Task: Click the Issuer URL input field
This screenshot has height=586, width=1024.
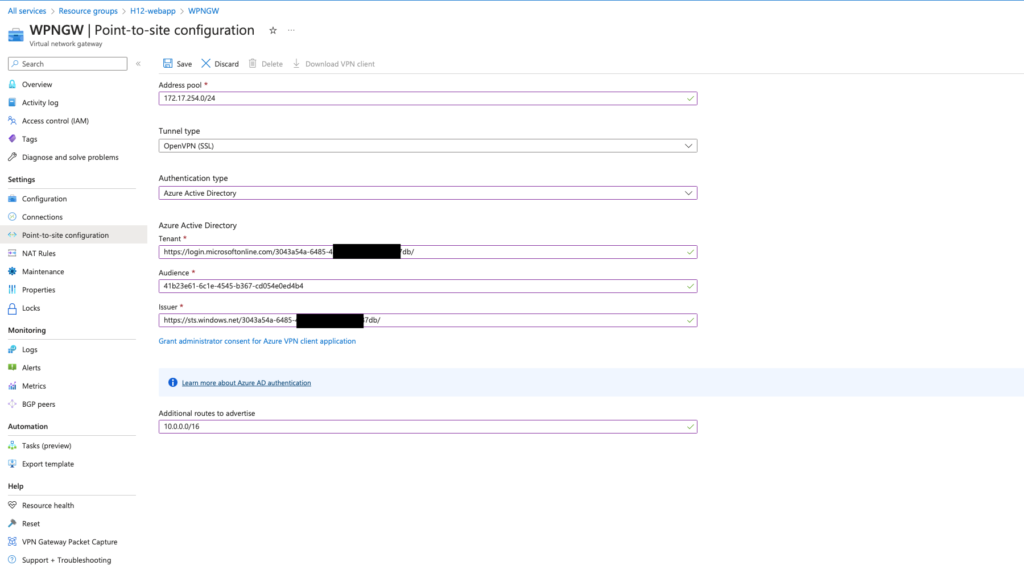Action: 428,320
